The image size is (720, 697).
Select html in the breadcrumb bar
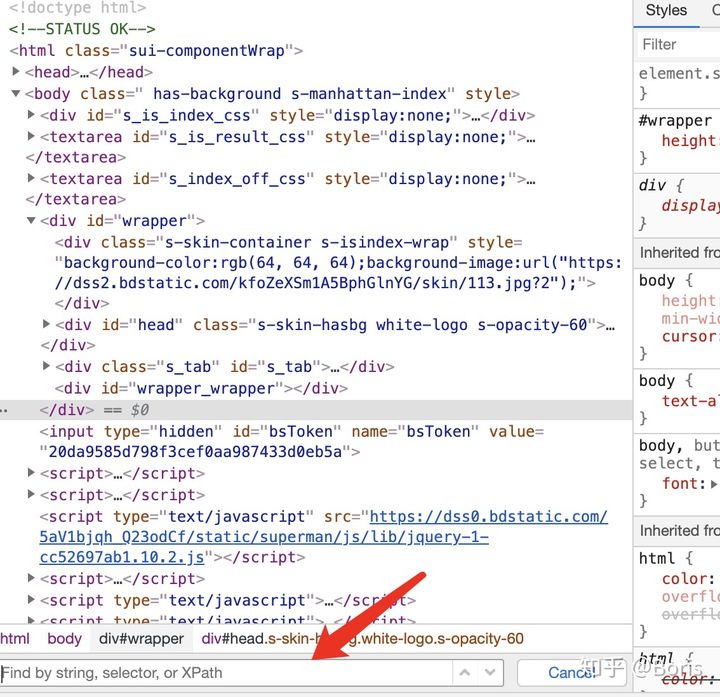(14, 638)
